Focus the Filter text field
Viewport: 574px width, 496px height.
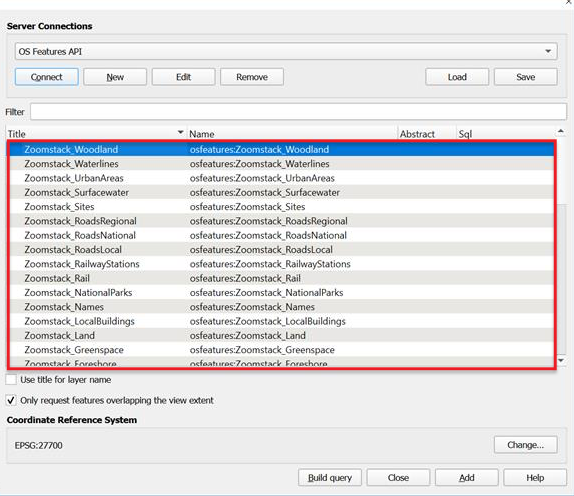coord(298,112)
